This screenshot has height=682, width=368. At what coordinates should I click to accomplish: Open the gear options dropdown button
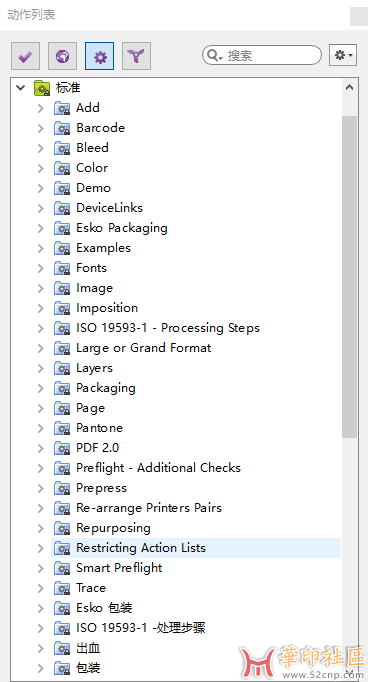tap(343, 55)
